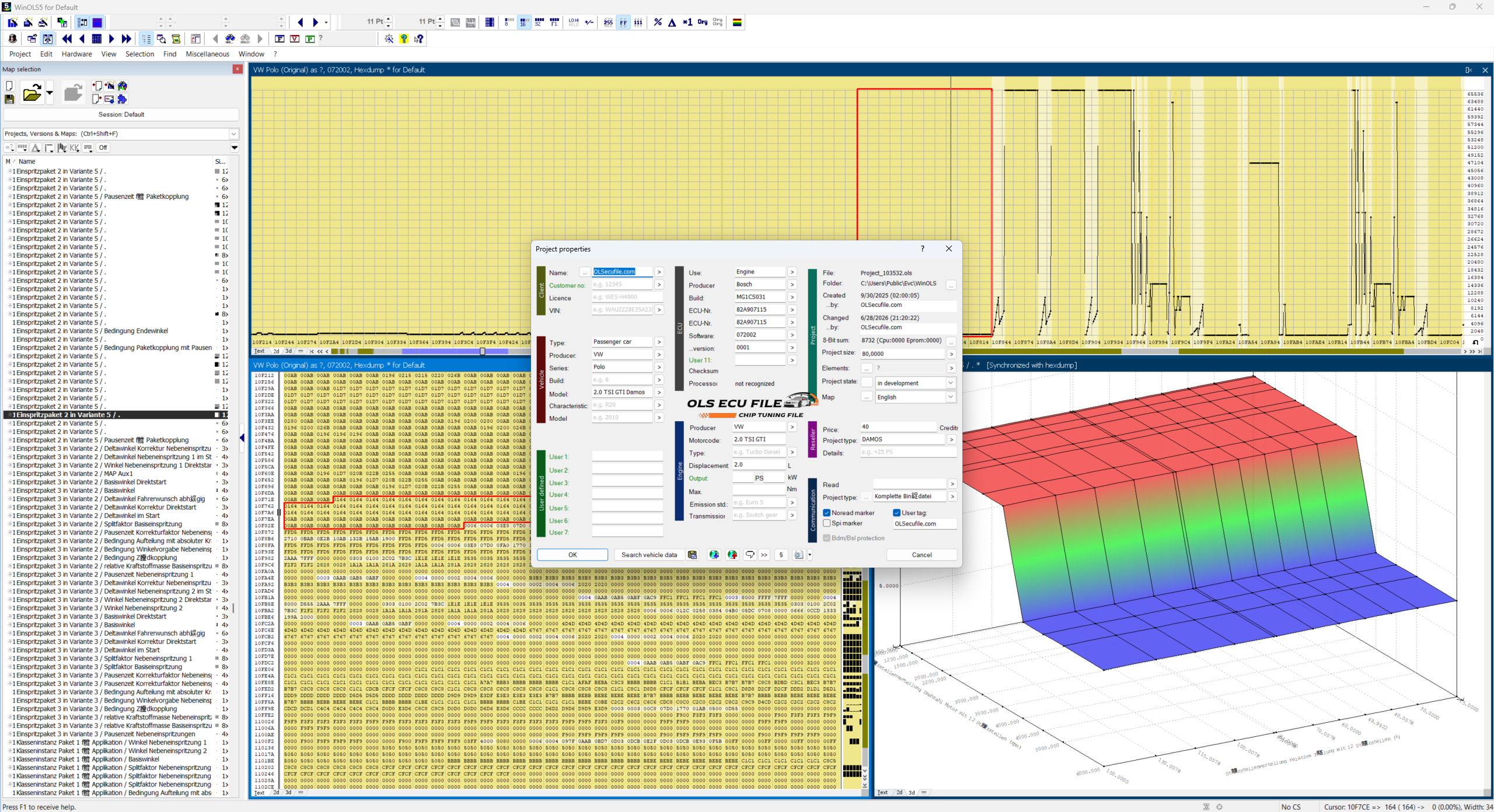Click the percent display toolbar icon
This screenshot has height=812, width=1494.
click(658, 22)
